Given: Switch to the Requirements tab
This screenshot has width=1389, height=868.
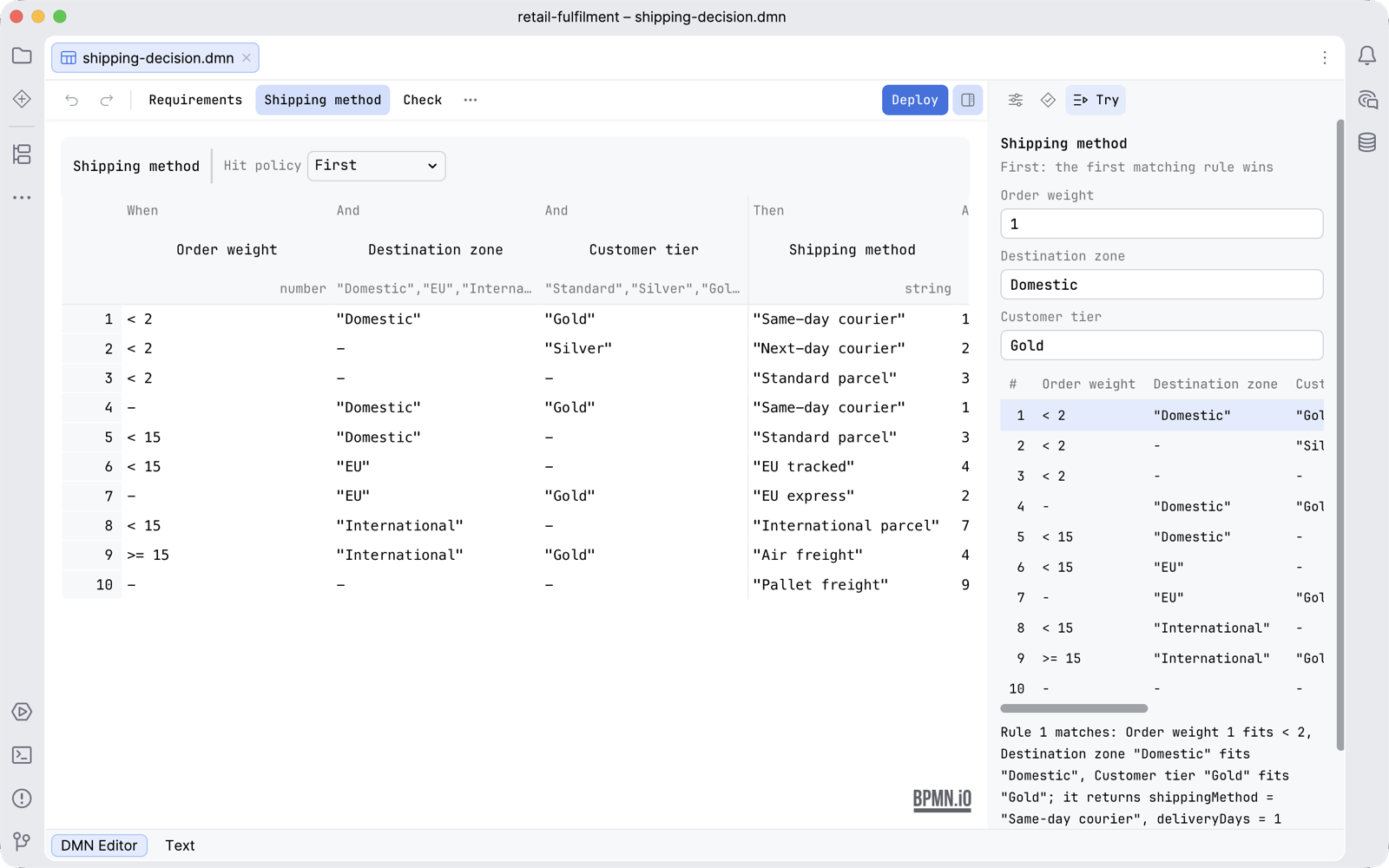Looking at the screenshot, I should 195,100.
